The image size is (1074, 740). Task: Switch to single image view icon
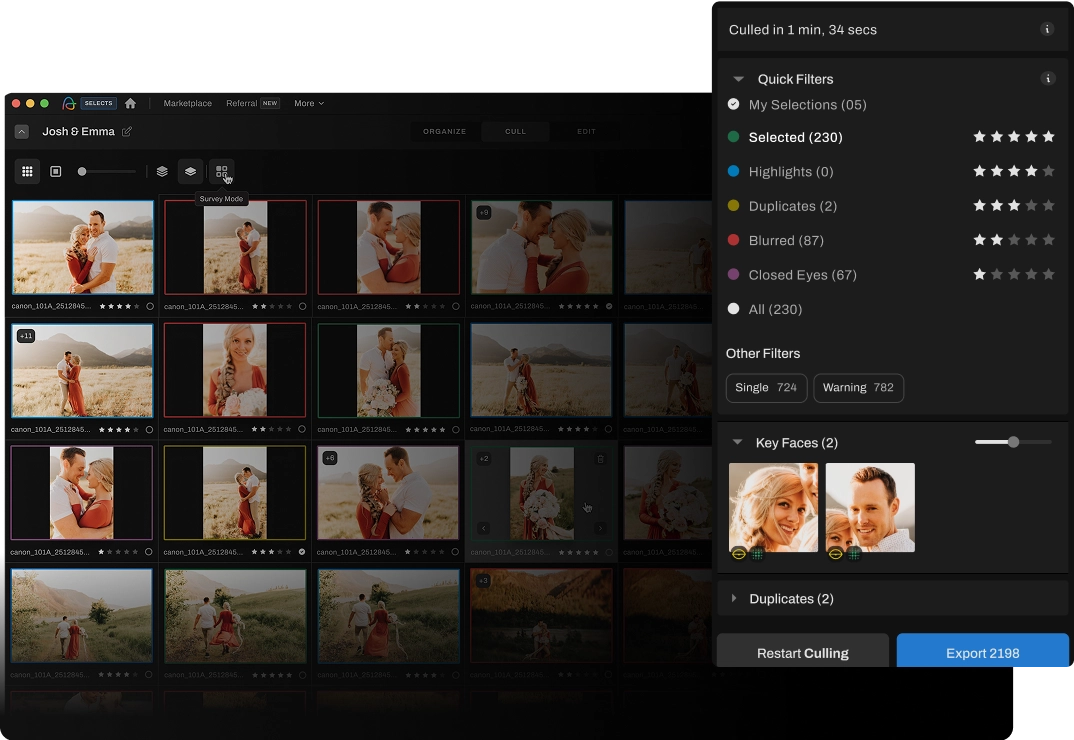click(x=56, y=171)
